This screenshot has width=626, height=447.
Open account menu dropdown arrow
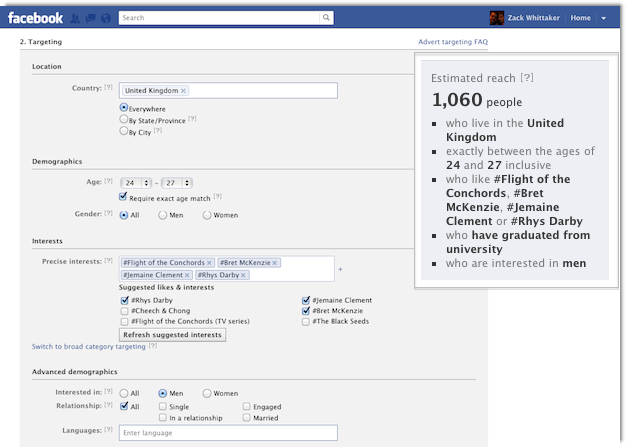tap(604, 18)
